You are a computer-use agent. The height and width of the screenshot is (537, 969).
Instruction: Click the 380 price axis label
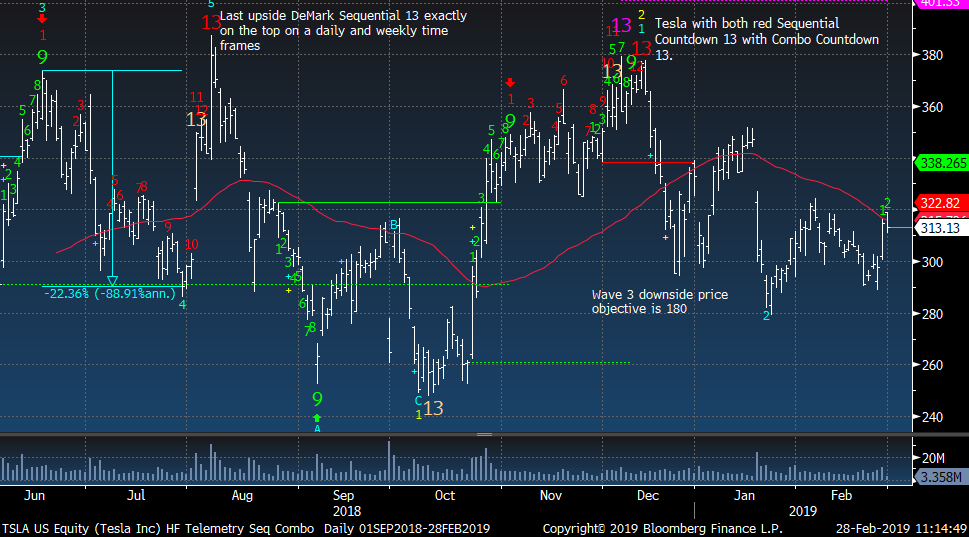tap(932, 55)
